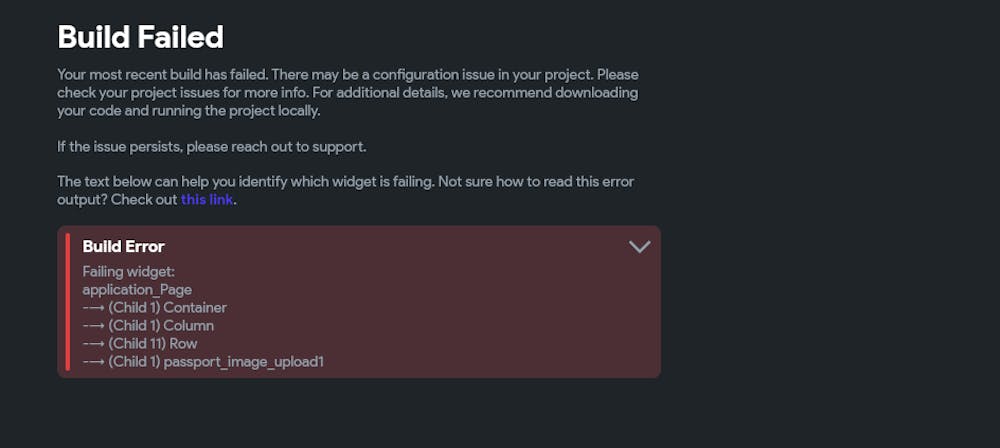
Task: Click the Build Error panel title
Action: click(x=123, y=247)
